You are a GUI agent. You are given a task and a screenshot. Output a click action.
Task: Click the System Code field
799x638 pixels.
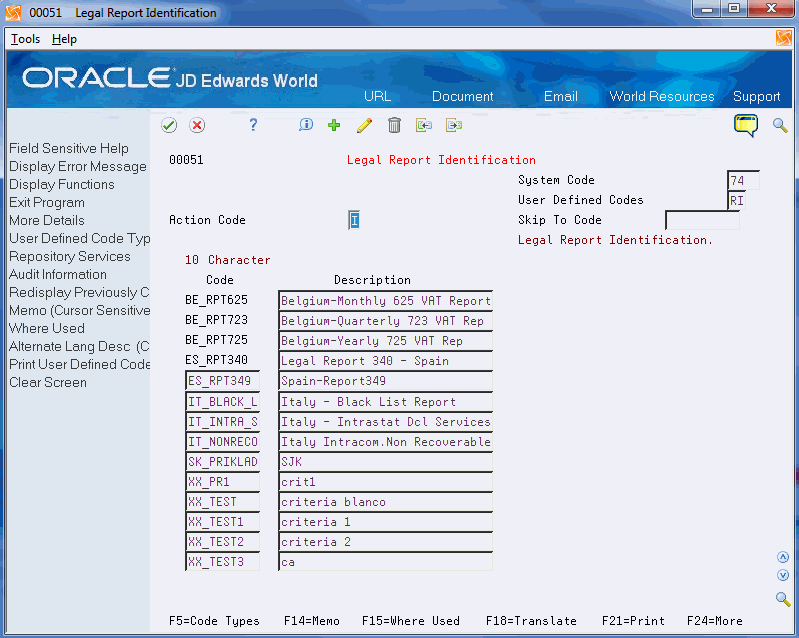743,180
